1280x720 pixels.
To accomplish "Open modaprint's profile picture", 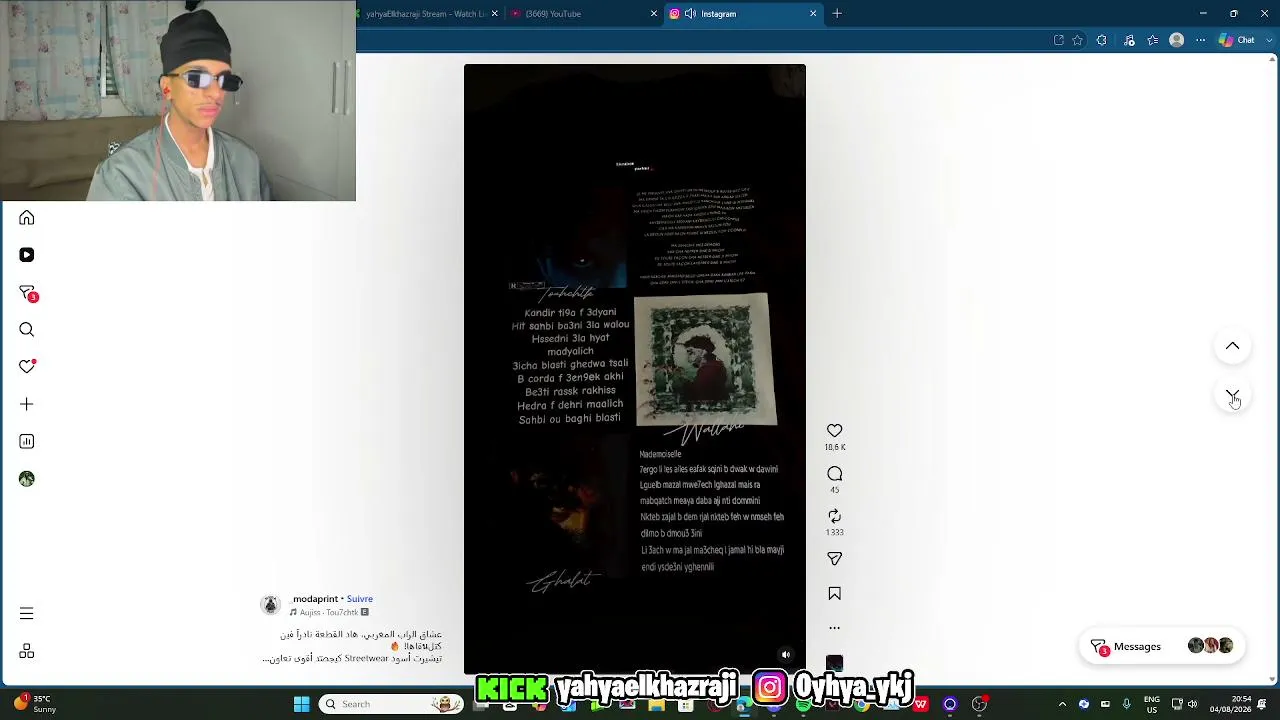I will 270,605.
